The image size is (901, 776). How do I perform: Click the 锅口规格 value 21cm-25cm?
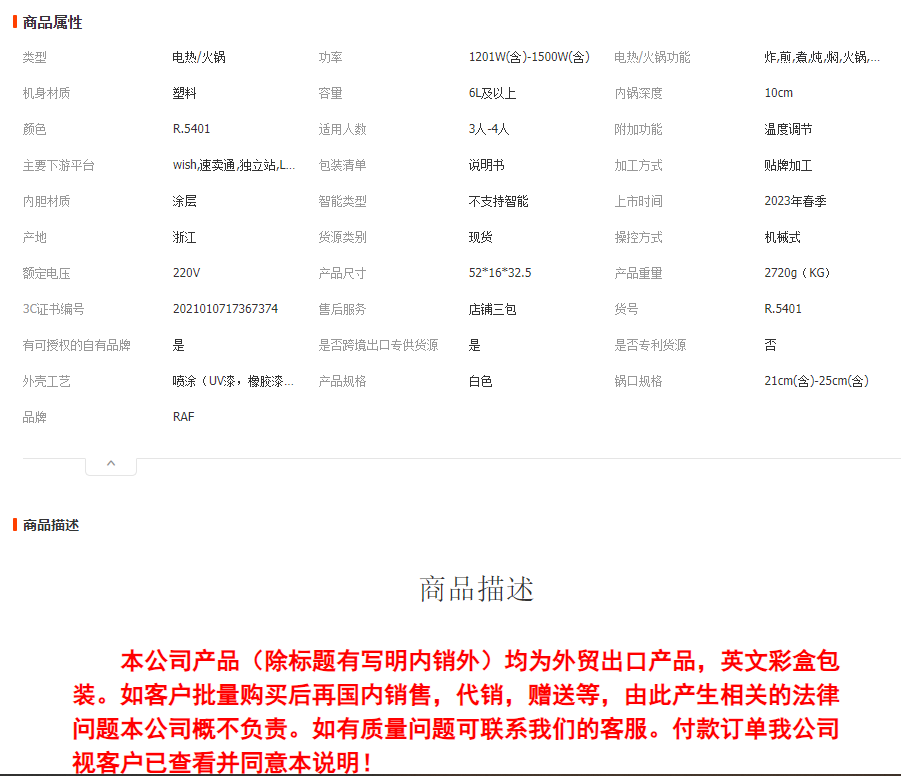click(816, 381)
